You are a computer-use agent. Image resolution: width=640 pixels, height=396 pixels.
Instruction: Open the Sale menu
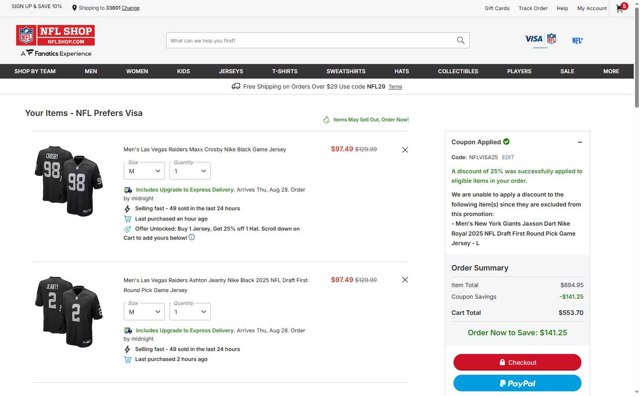(x=567, y=71)
